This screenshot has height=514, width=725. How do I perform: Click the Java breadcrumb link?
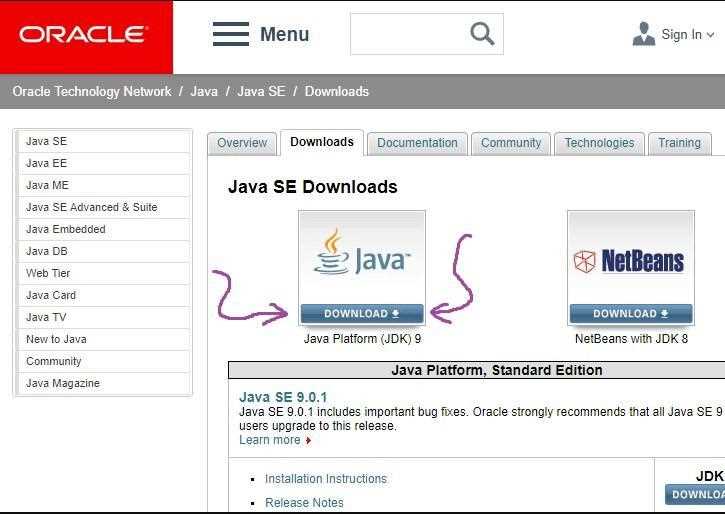[x=204, y=92]
